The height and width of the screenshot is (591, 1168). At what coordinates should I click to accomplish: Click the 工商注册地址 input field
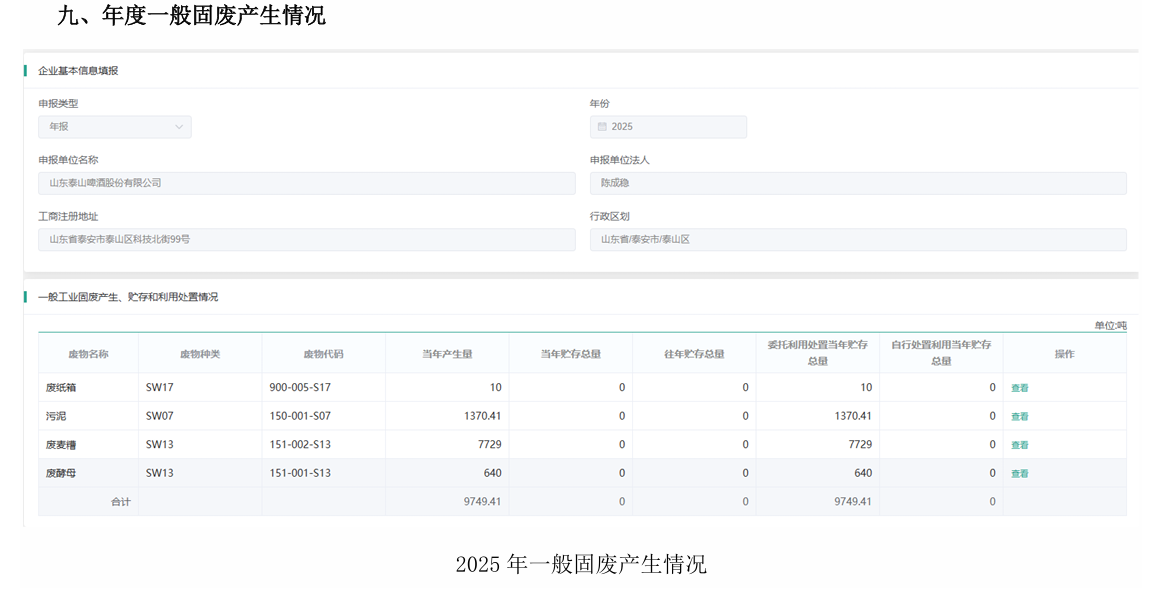click(x=306, y=240)
